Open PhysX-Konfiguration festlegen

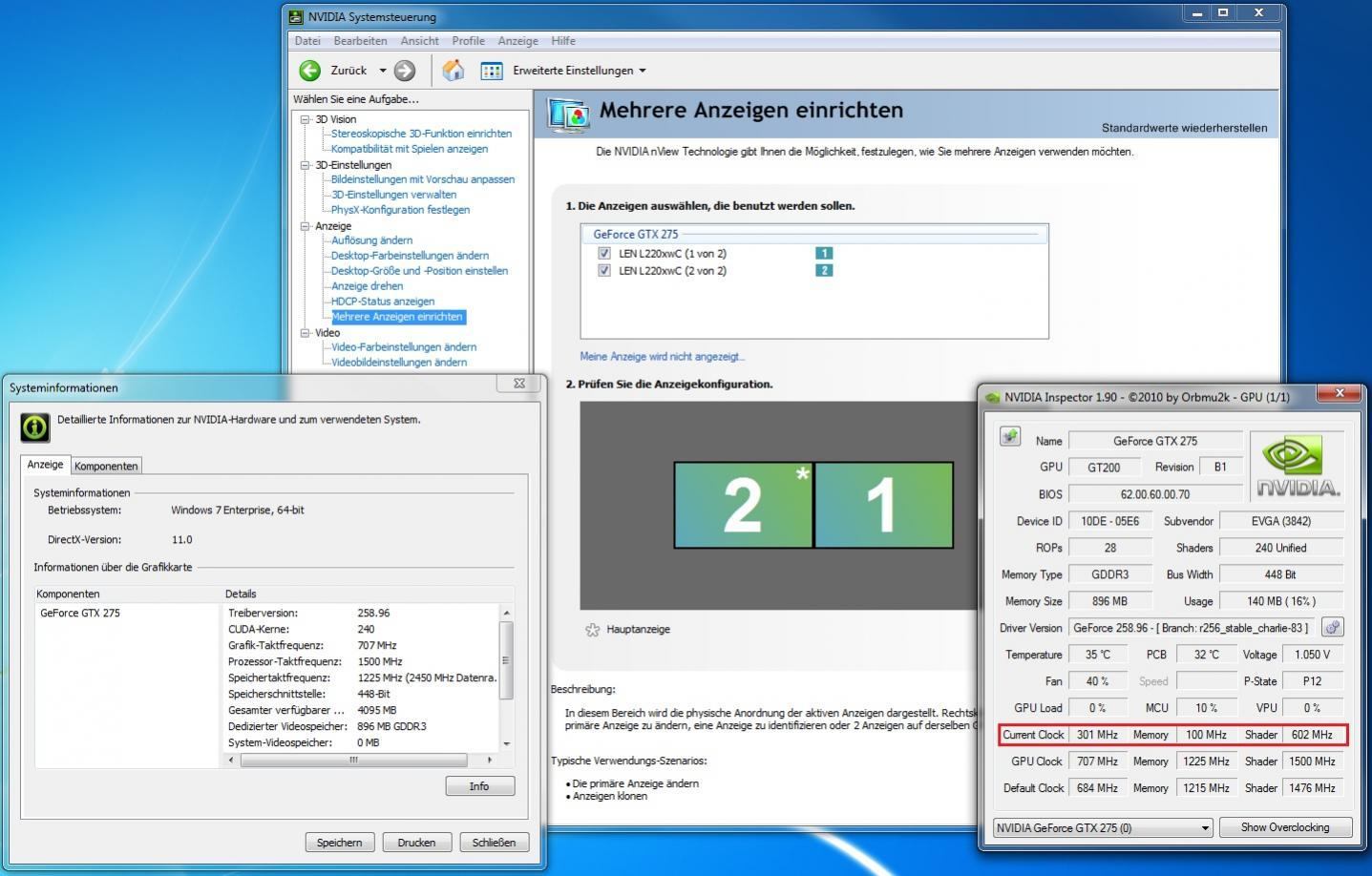[400, 210]
